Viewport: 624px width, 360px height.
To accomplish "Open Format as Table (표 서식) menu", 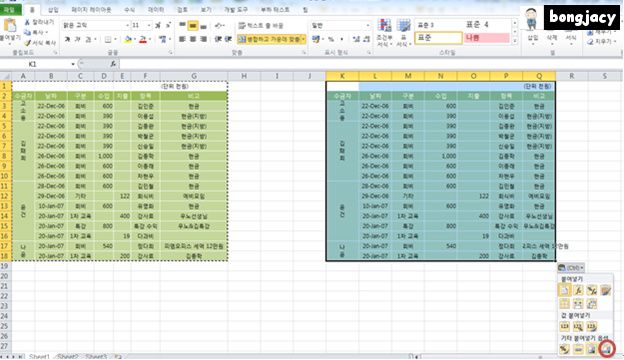I will pyautogui.click(x=403, y=33).
